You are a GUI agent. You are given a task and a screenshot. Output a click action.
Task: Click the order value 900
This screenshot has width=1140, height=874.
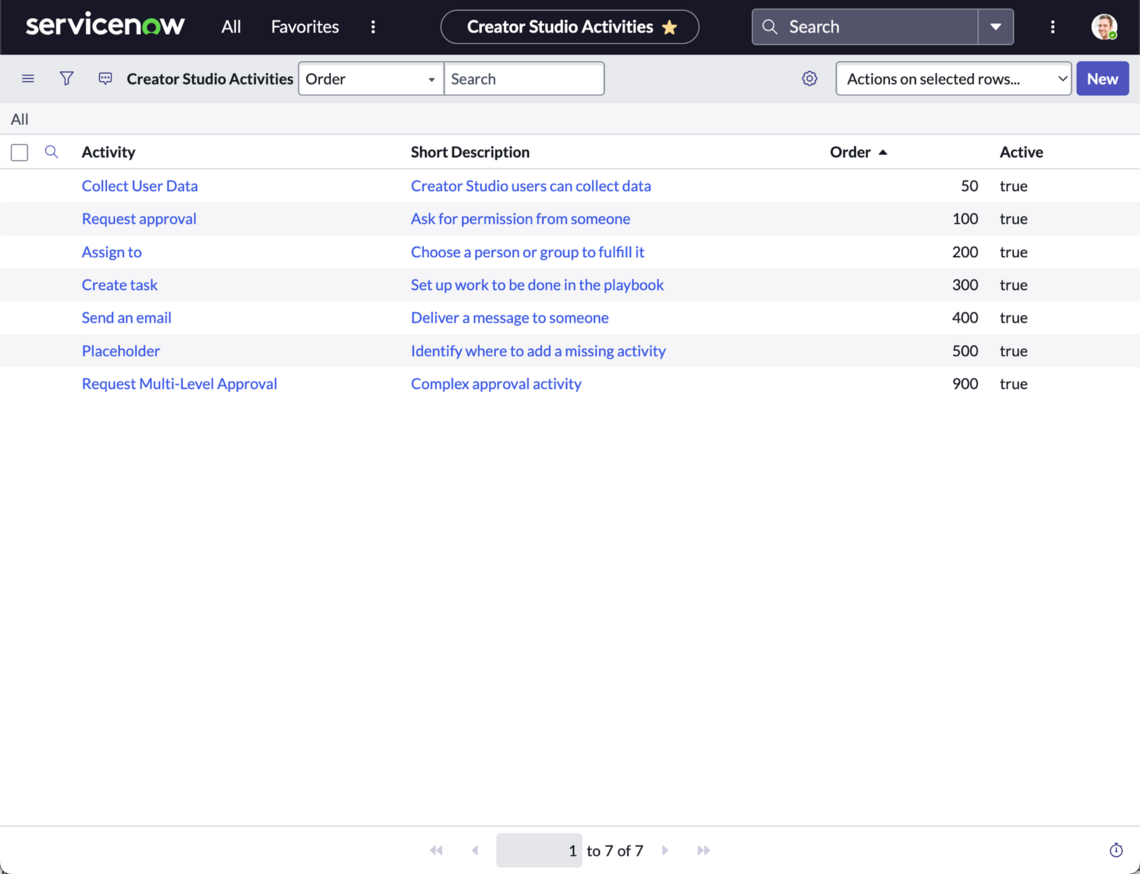[965, 384]
